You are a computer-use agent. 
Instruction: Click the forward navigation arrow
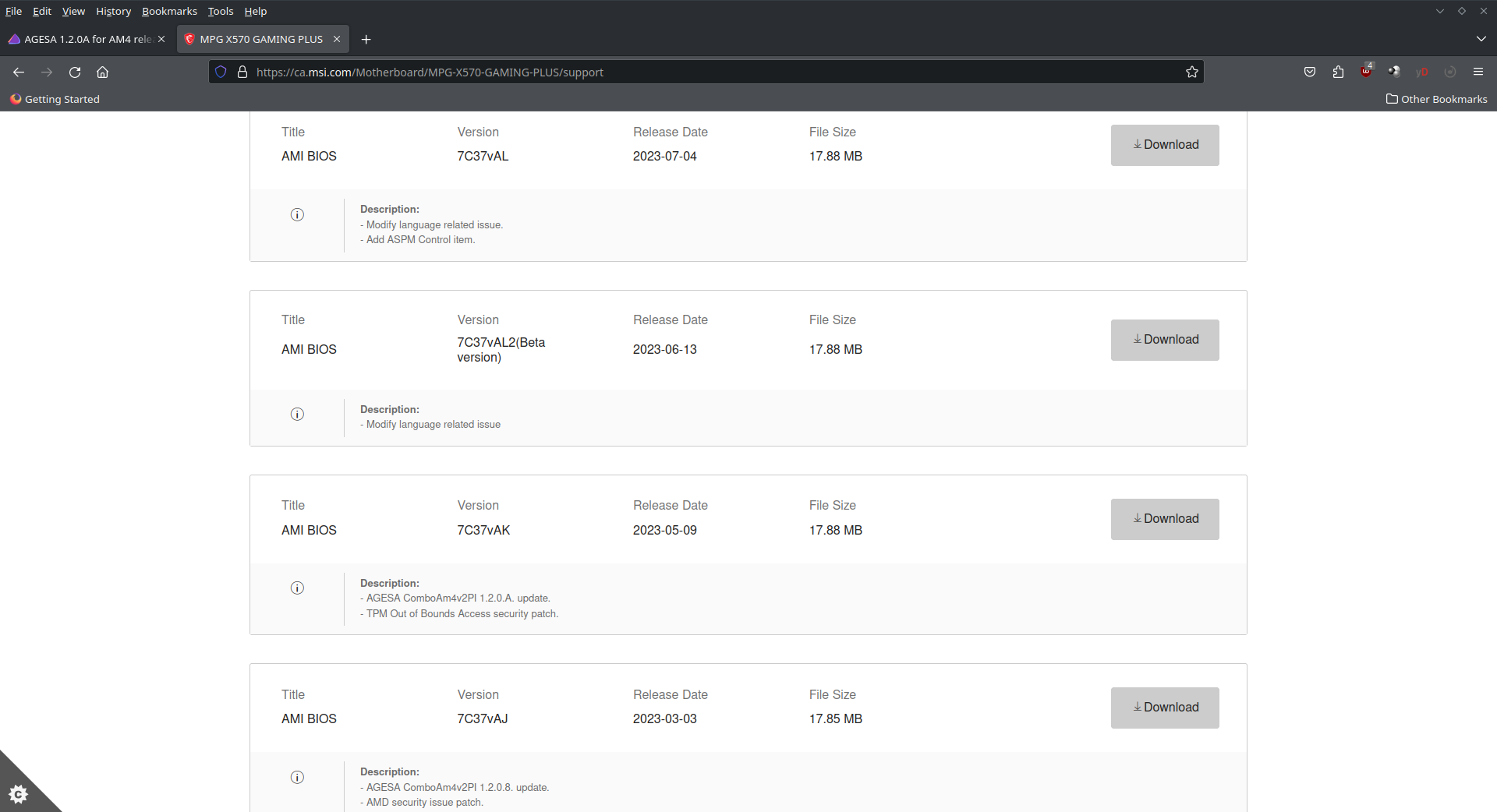tap(47, 72)
